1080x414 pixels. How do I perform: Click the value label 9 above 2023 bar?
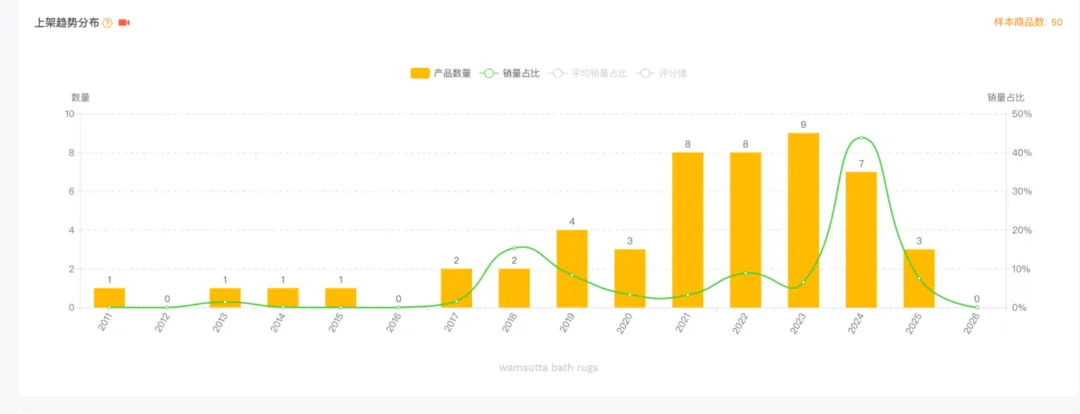pos(804,125)
